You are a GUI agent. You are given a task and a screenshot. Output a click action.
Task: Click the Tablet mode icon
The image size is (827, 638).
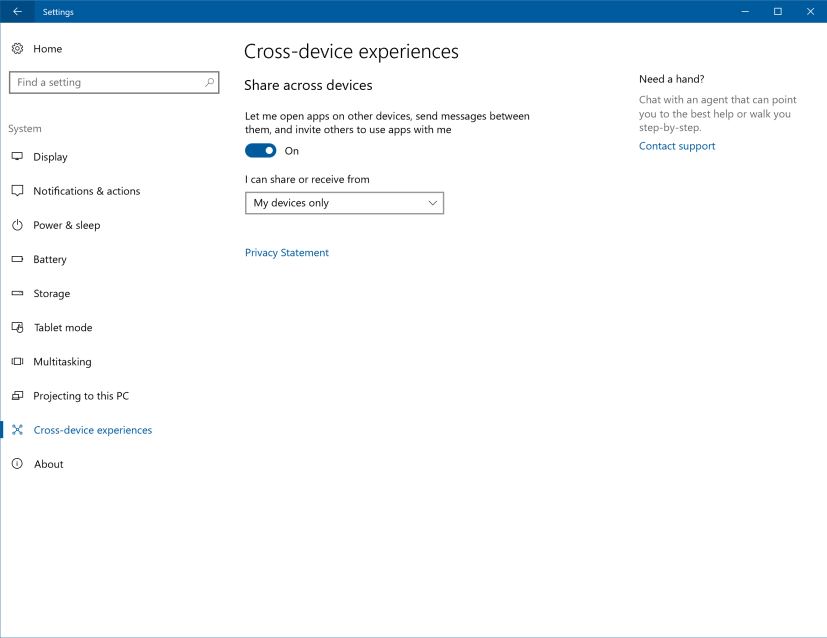point(17,327)
